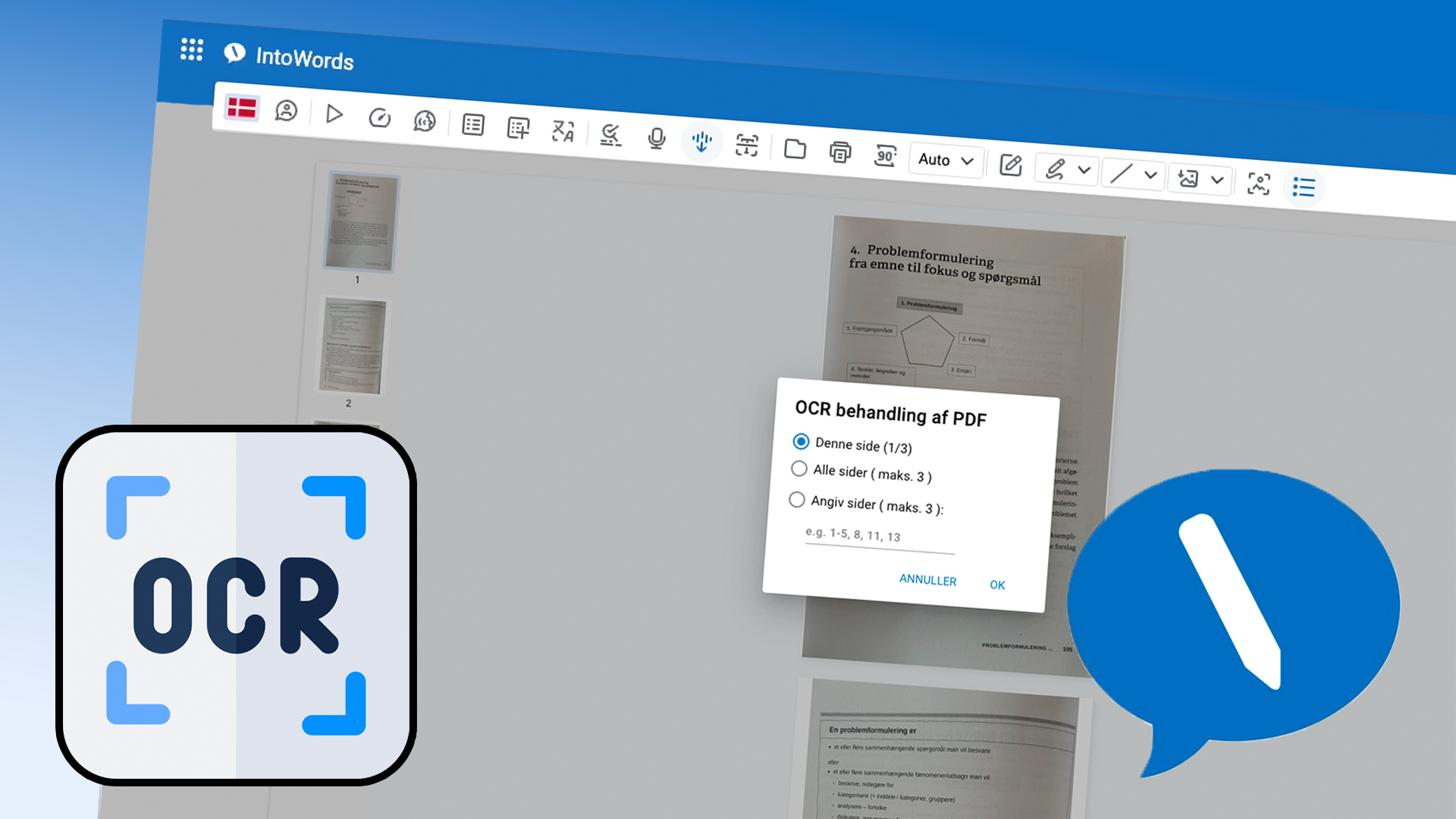
Task: Confirm the dialog with OK
Action: point(997,585)
